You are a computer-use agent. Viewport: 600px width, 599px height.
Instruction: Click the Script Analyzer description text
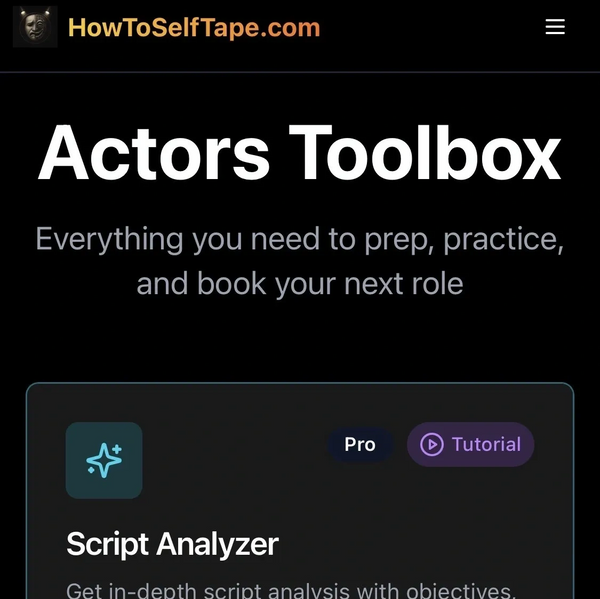tap(290, 589)
